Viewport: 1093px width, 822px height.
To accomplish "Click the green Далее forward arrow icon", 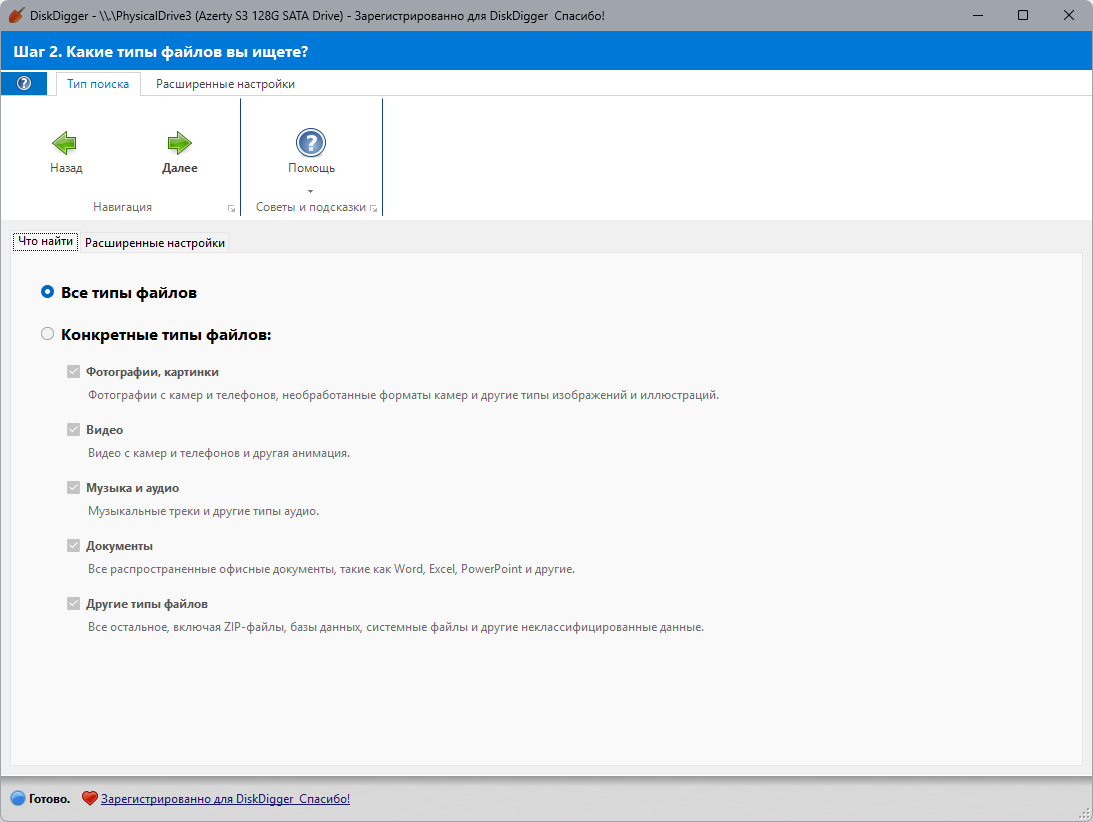I will (x=179, y=143).
